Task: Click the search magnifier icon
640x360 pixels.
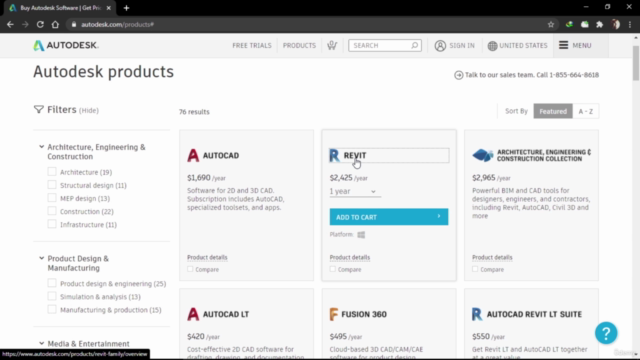Action: (414, 45)
